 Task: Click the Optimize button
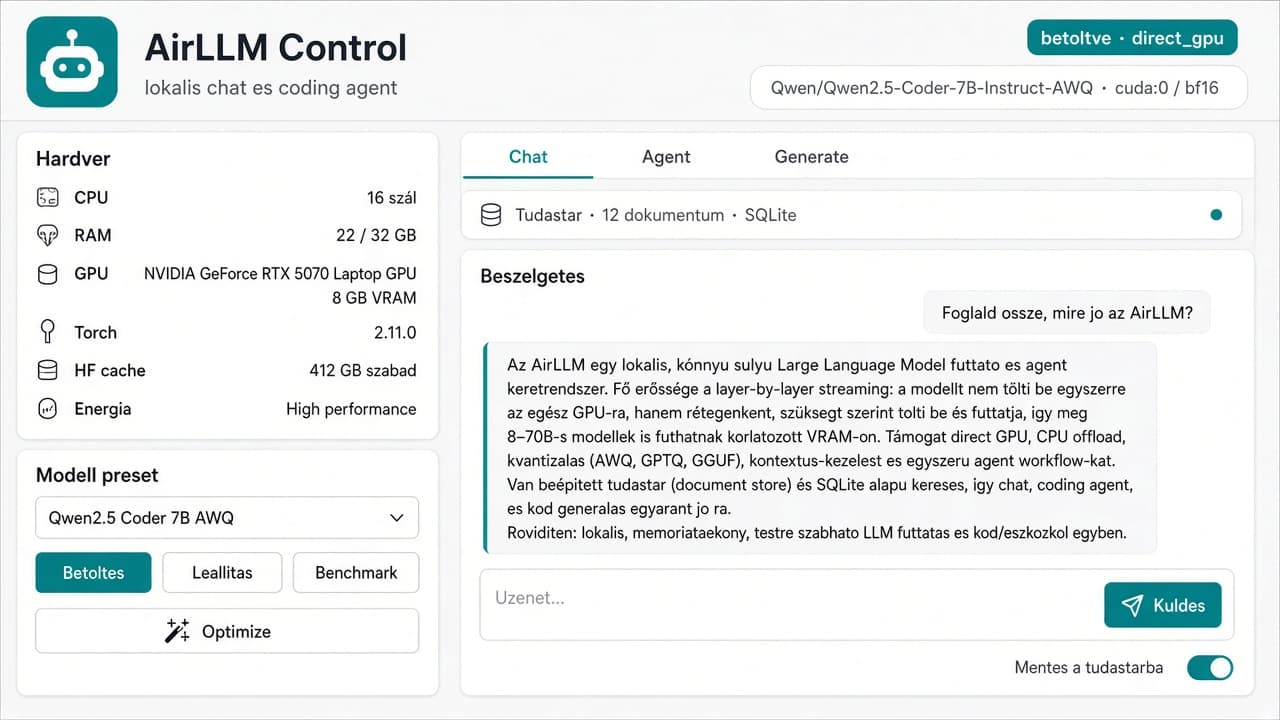tap(227, 631)
